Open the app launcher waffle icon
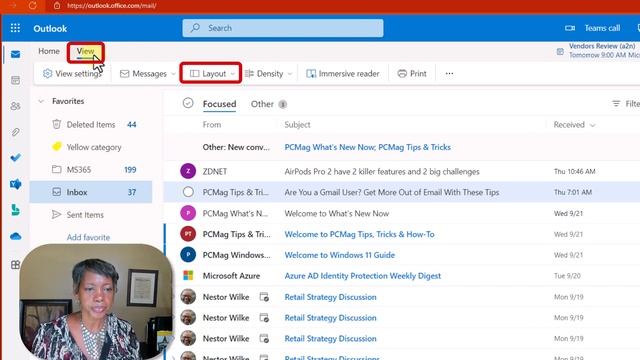 point(15,28)
